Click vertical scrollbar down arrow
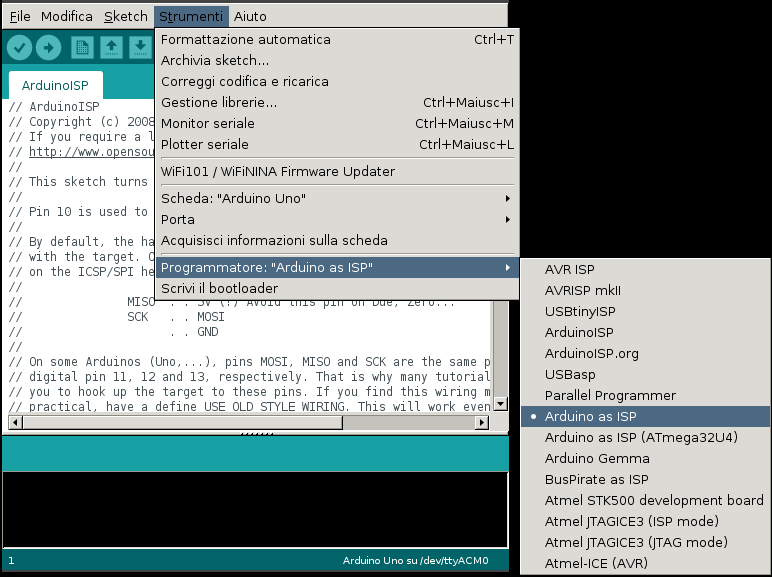772x577 pixels. (x=501, y=404)
